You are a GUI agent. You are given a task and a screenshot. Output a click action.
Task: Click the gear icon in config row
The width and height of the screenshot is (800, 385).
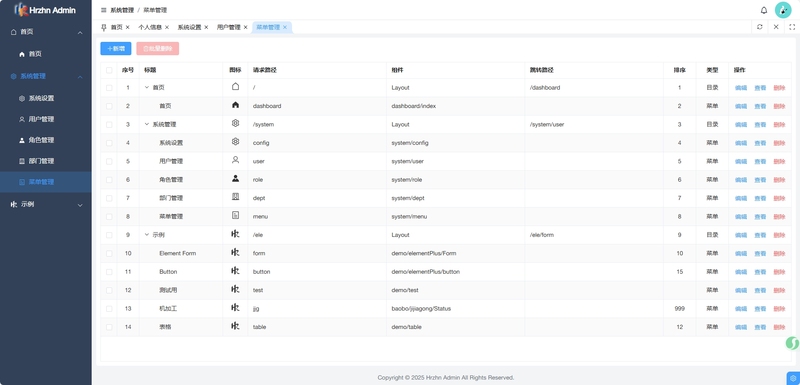coord(235,142)
